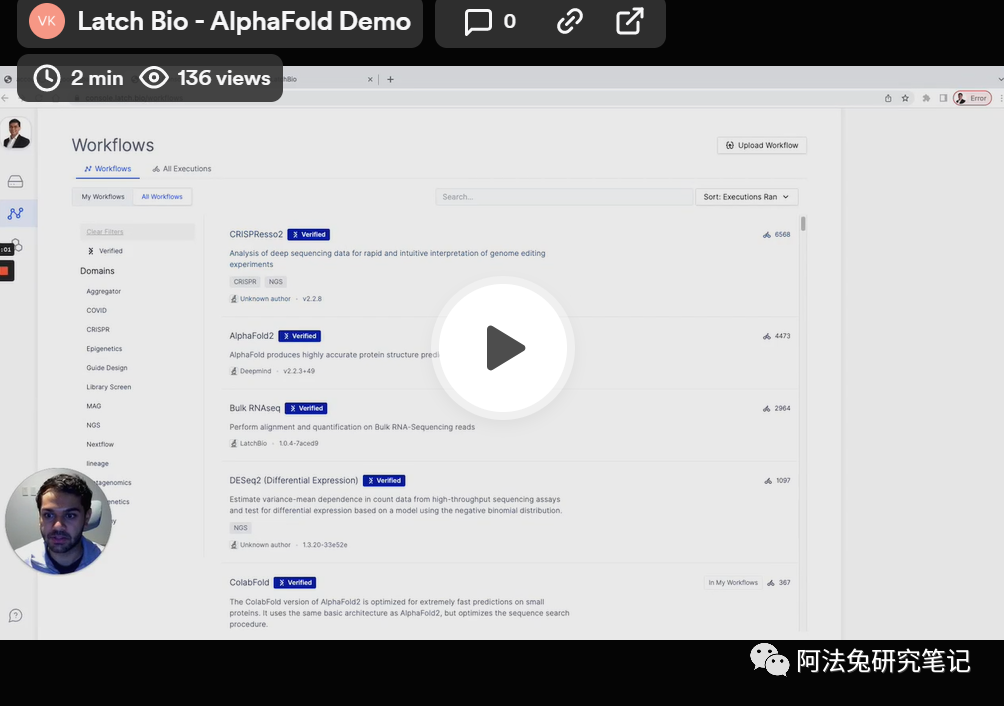
Task: Play the AlphaFold demo video
Action: click(503, 348)
